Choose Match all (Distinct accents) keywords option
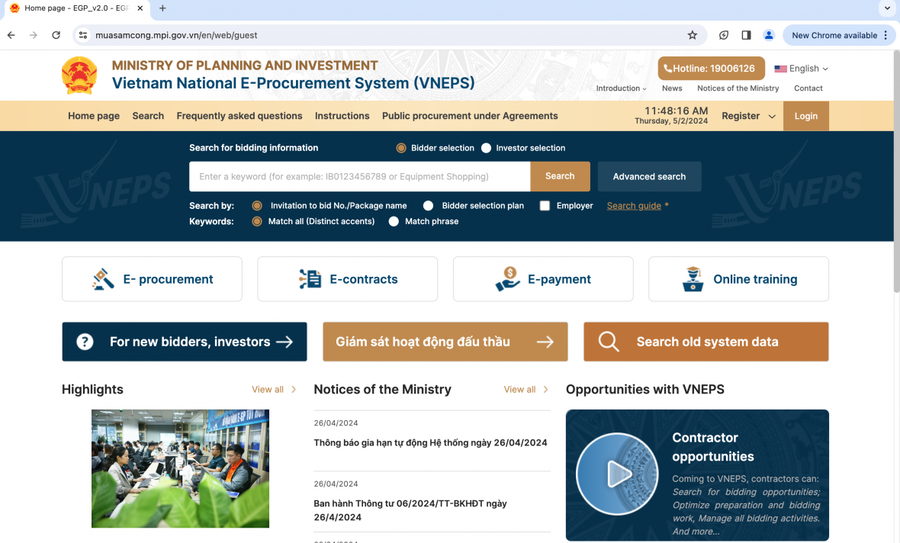 pyautogui.click(x=257, y=222)
